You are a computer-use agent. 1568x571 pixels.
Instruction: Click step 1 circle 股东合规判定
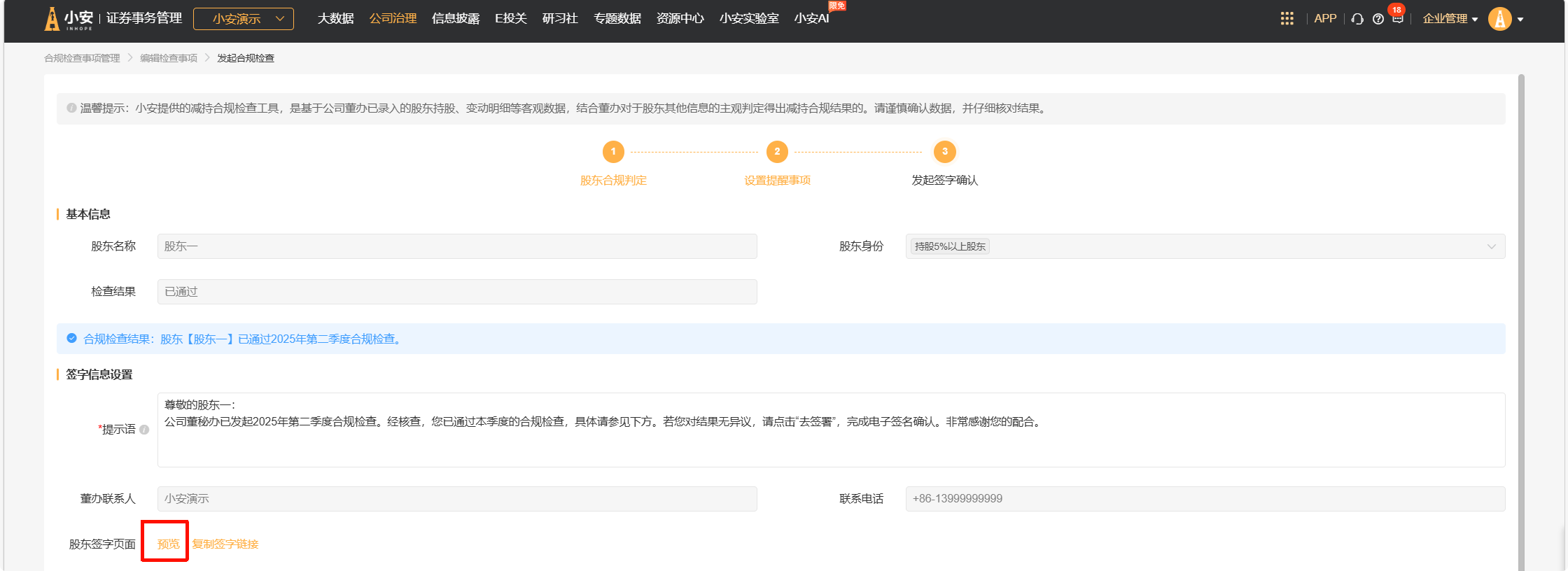[613, 152]
